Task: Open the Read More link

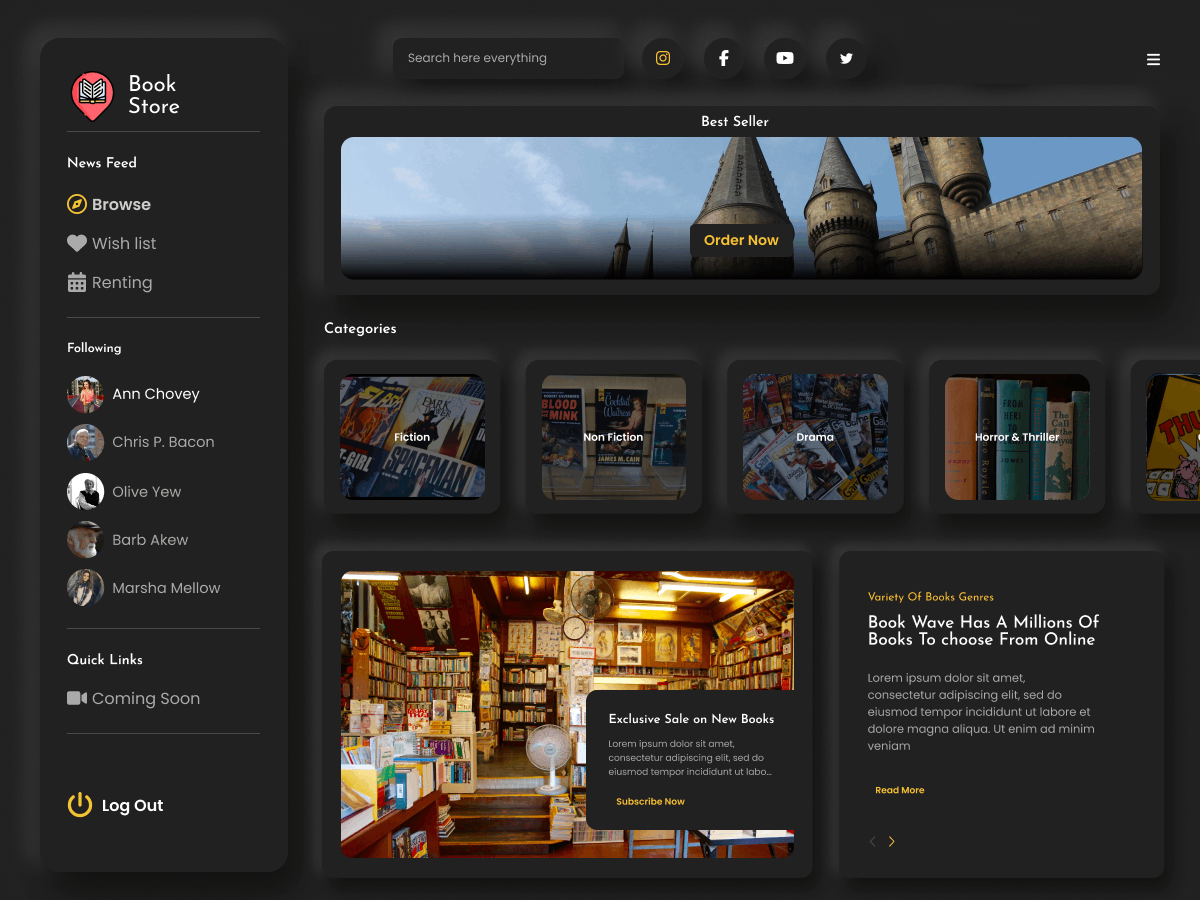Action: pyautogui.click(x=898, y=790)
